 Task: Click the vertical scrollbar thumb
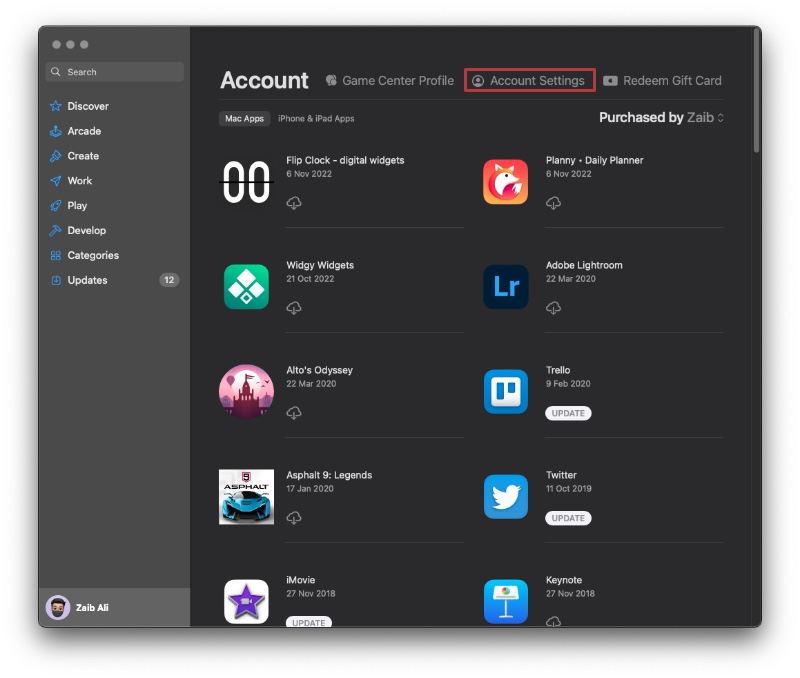[756, 90]
